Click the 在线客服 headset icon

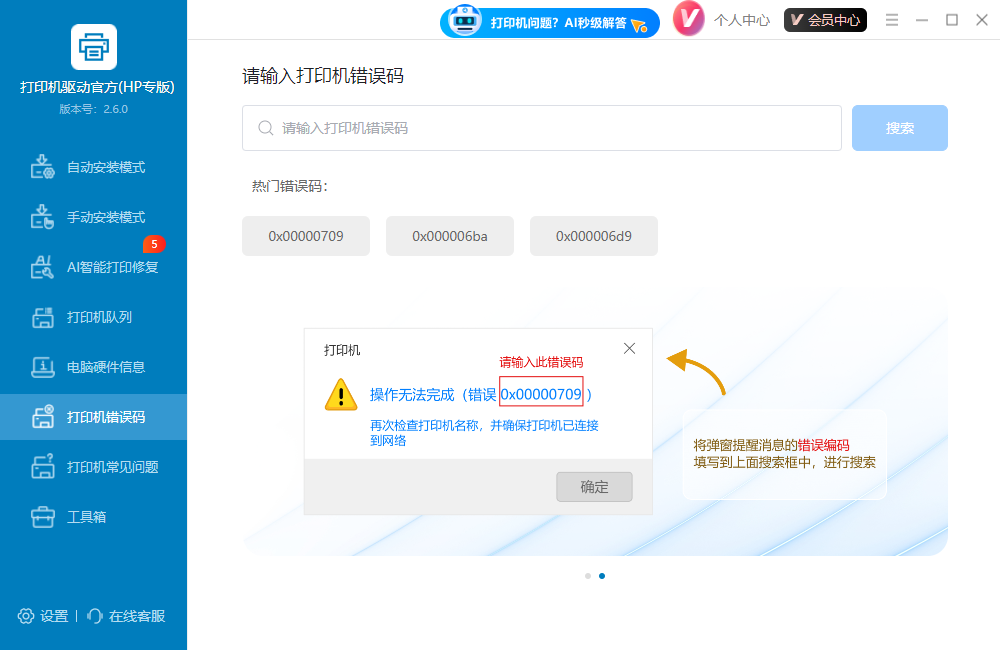(x=95, y=617)
